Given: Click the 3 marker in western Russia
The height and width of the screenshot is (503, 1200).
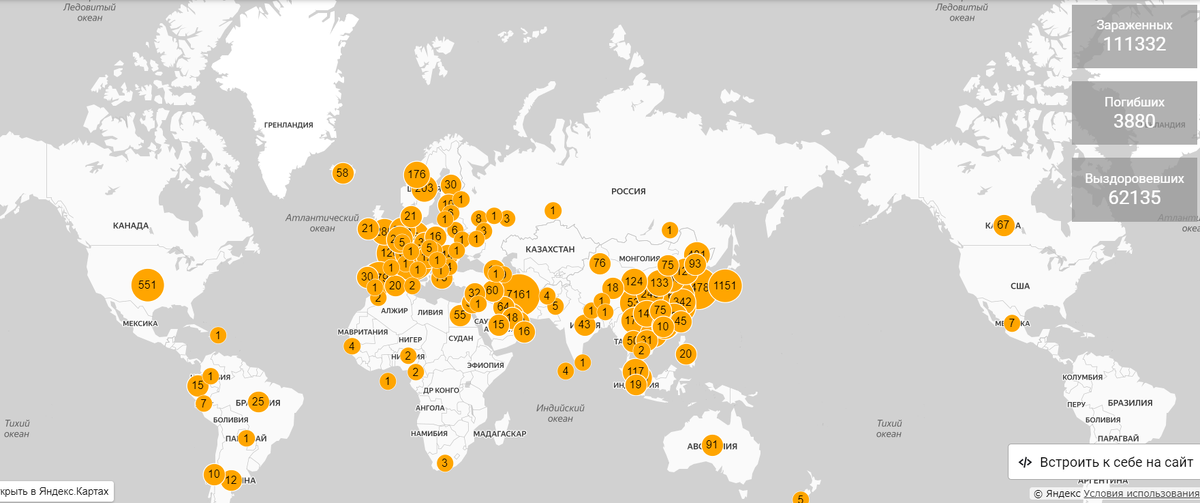Looking at the screenshot, I should pos(507,217).
